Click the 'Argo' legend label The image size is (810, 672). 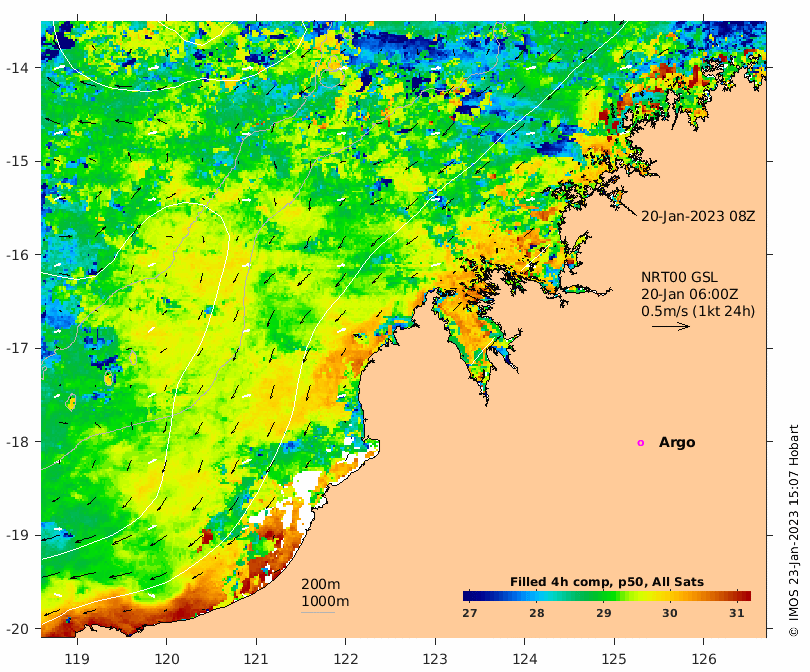coord(677,443)
